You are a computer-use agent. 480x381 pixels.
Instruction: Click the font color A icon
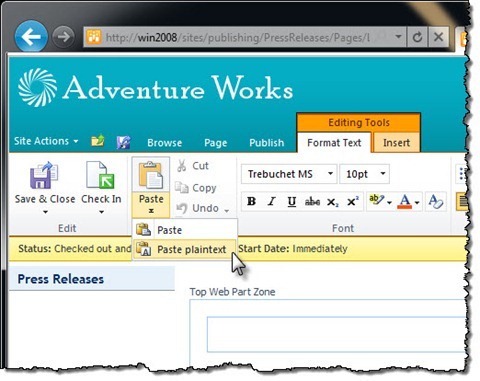coord(405,201)
